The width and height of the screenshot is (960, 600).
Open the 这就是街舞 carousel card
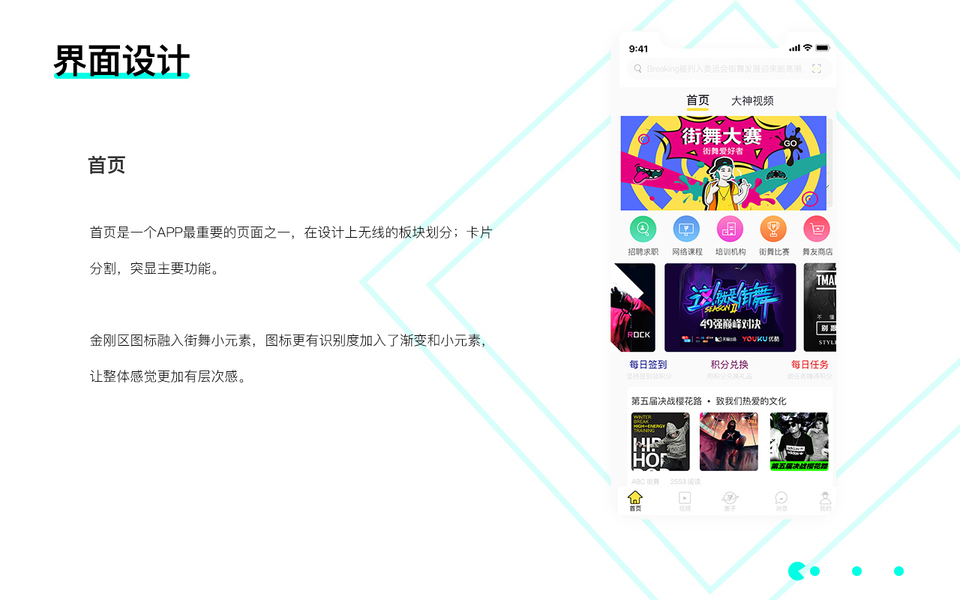point(730,307)
